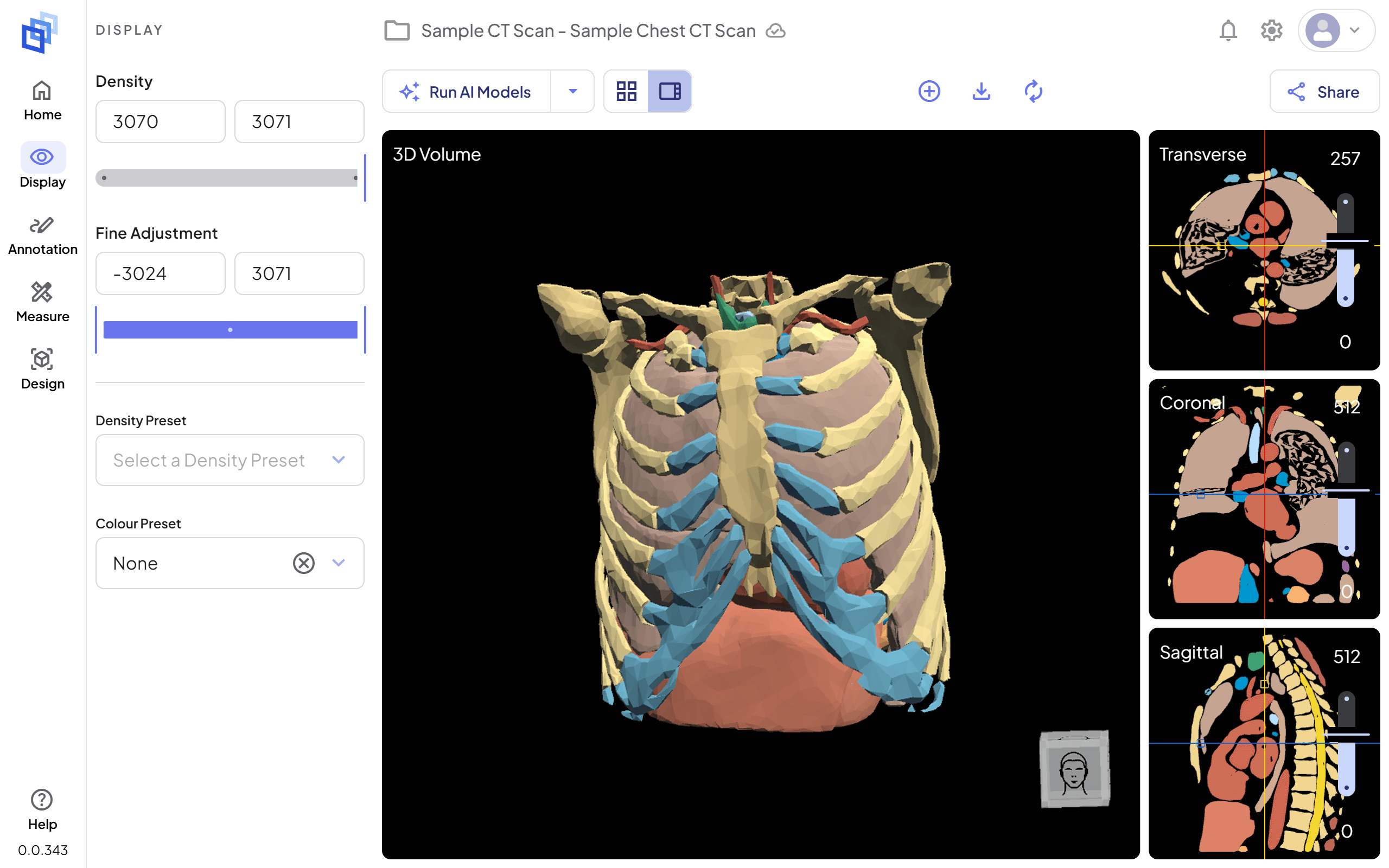Image resolution: width=1389 pixels, height=868 pixels.
Task: Click the app logo icon
Action: coord(40,33)
